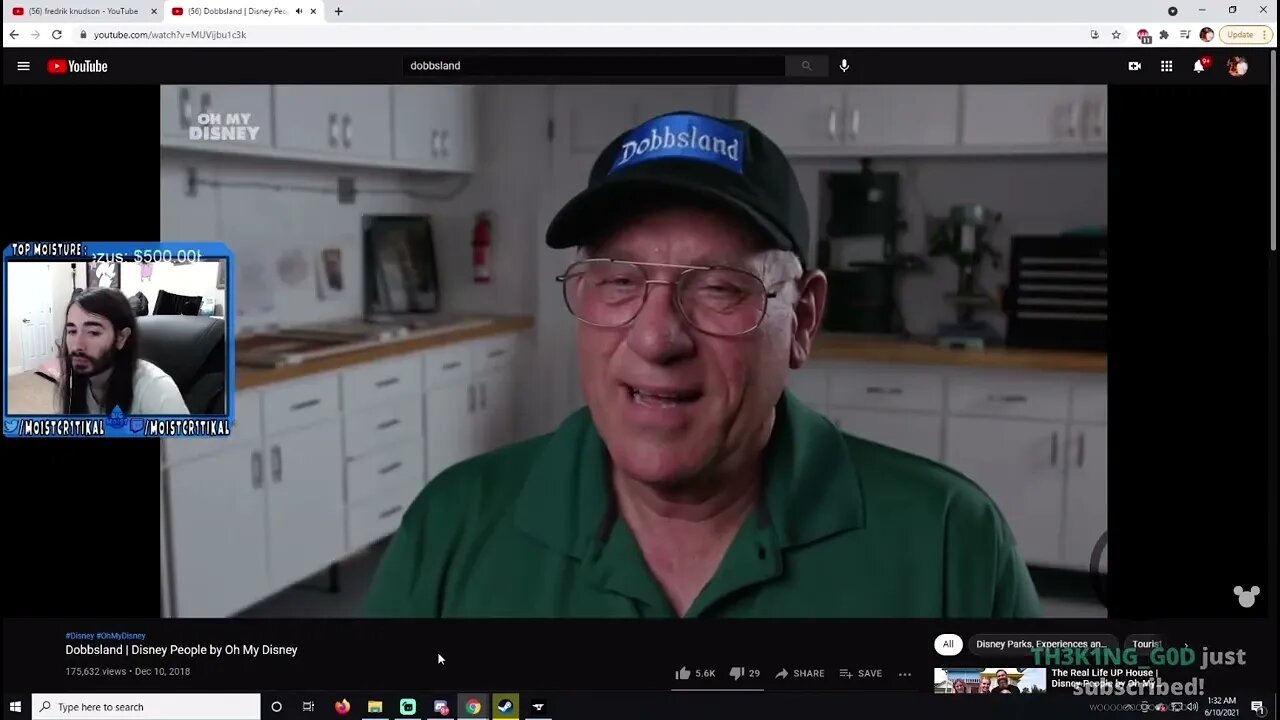1280x720 pixels.
Task: Mute audio icon on Dobbsland tab
Action: 298,11
